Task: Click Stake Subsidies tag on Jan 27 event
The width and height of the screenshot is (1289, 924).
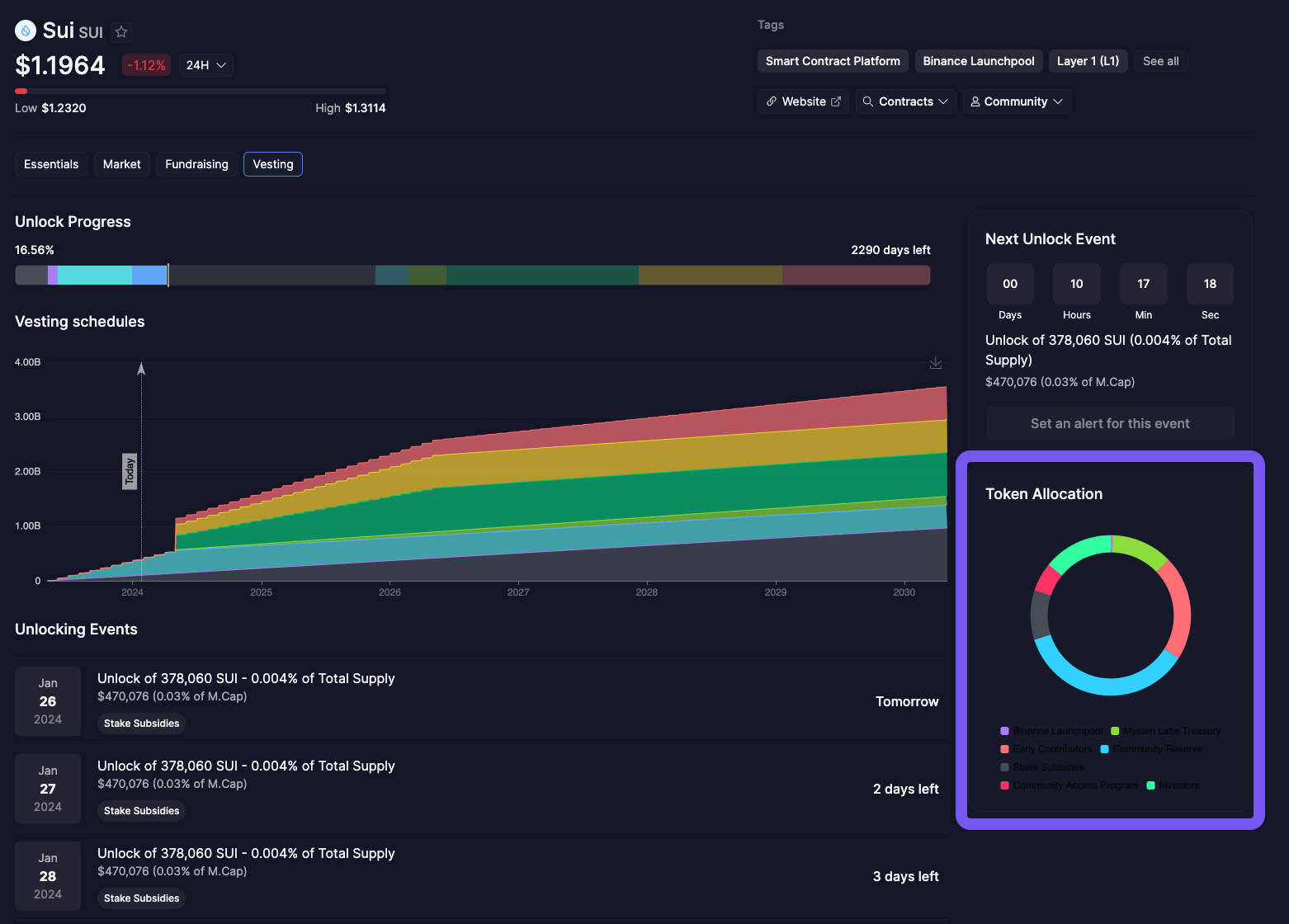Action: (141, 811)
